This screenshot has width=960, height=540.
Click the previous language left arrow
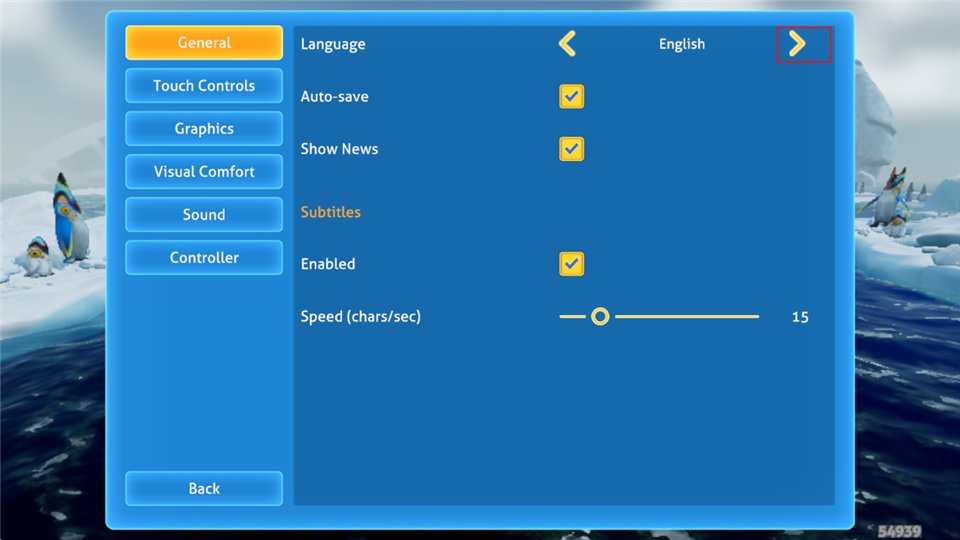pyautogui.click(x=567, y=44)
